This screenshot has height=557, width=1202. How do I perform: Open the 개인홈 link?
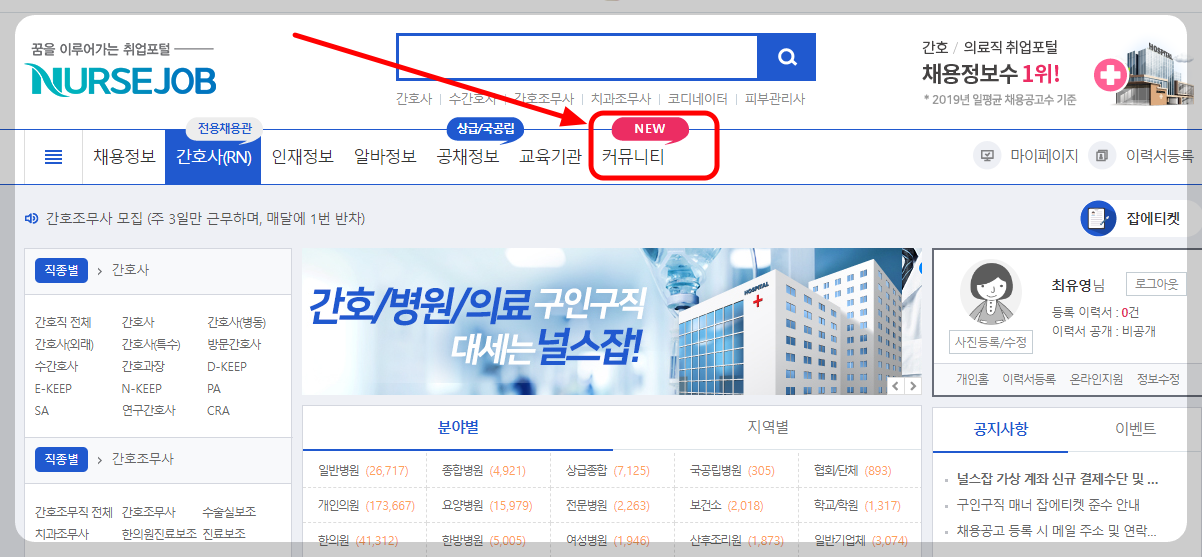pos(971,379)
